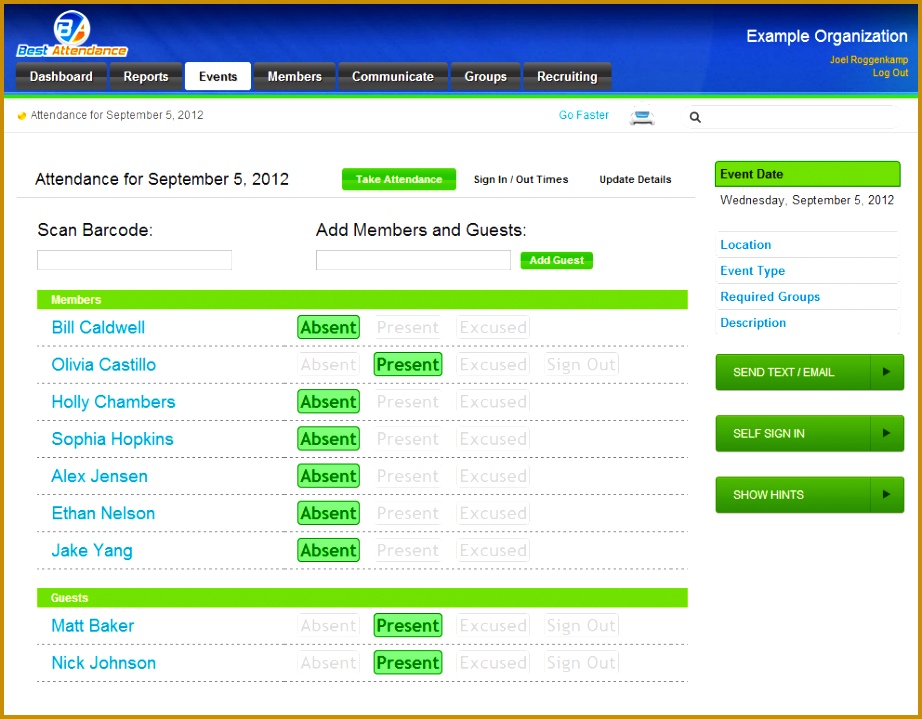The image size is (922, 719).
Task: Click the Add Guest button
Action: [x=556, y=260]
